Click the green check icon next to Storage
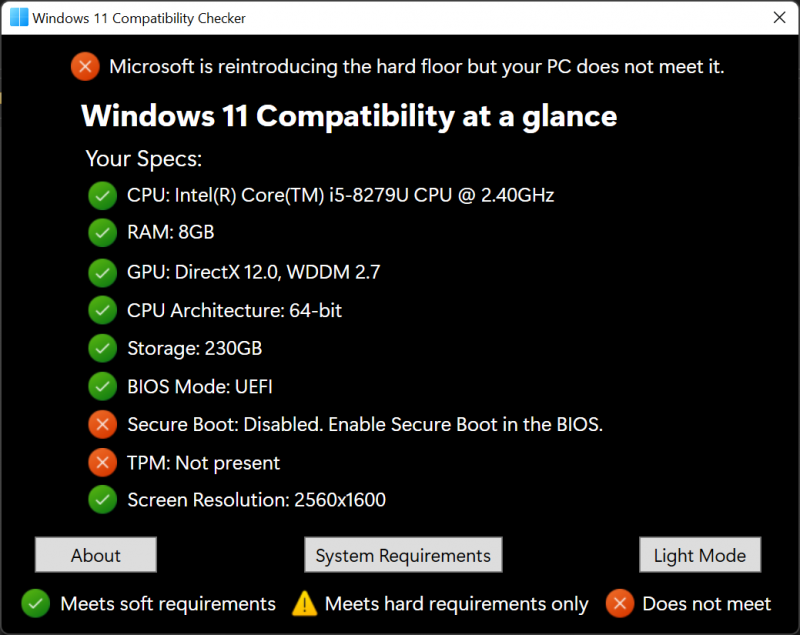Screen dimensions: 800x635 [x=102, y=348]
